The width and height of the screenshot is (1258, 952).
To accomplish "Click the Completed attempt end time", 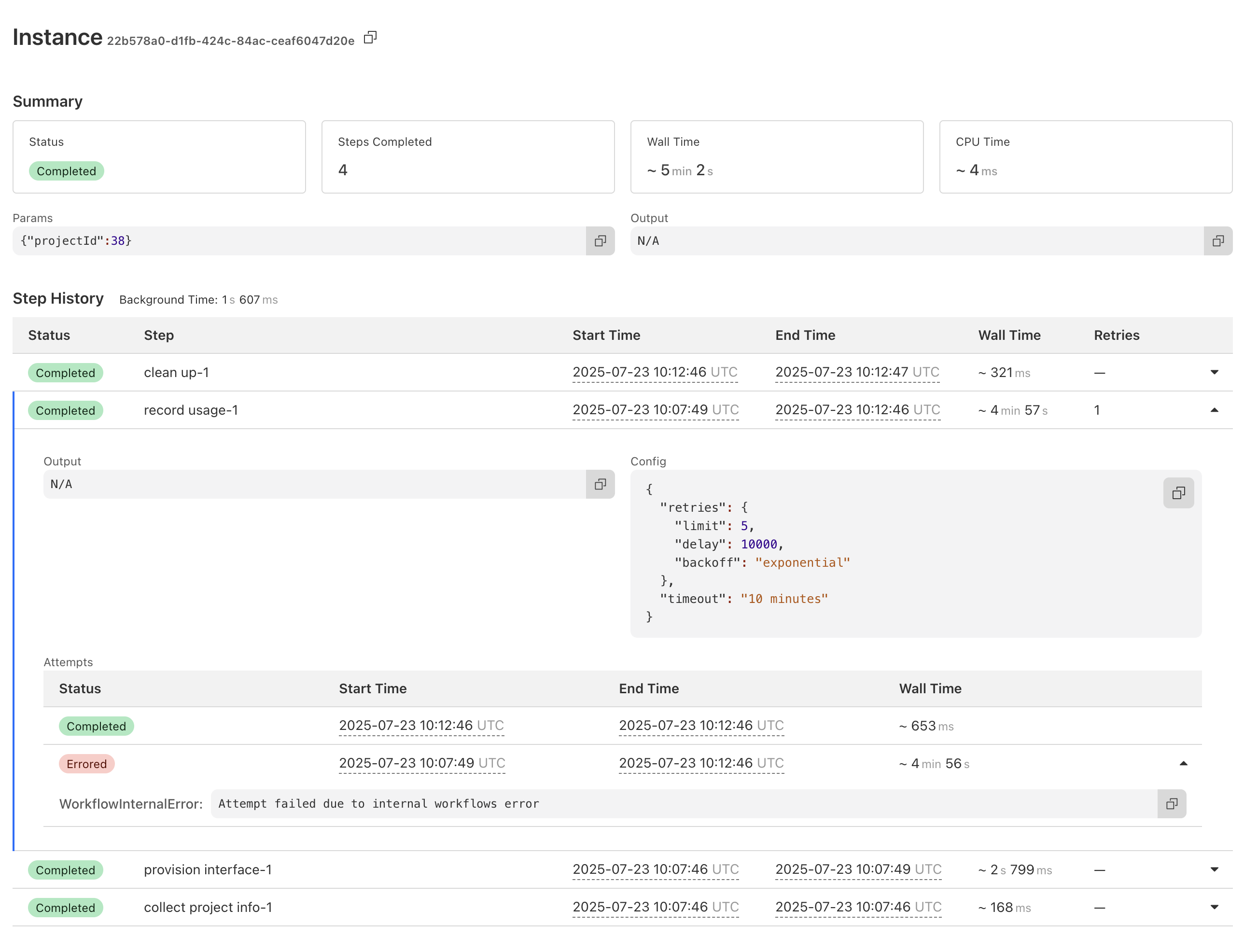I will pos(700,726).
